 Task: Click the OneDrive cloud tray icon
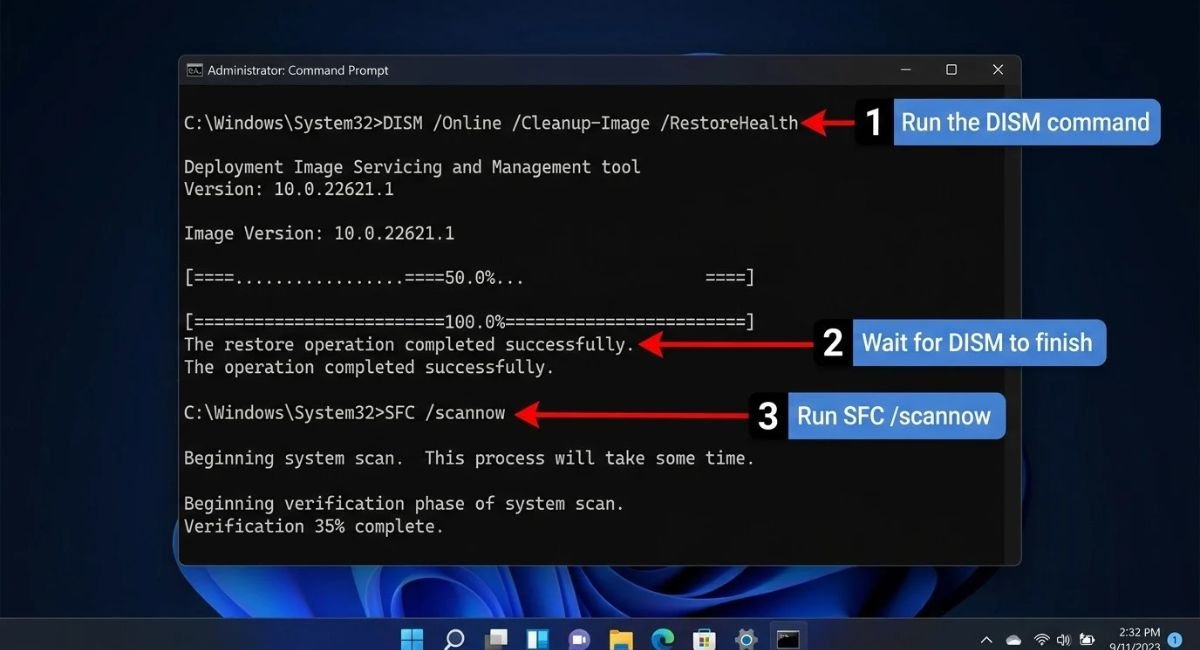pos(1013,639)
